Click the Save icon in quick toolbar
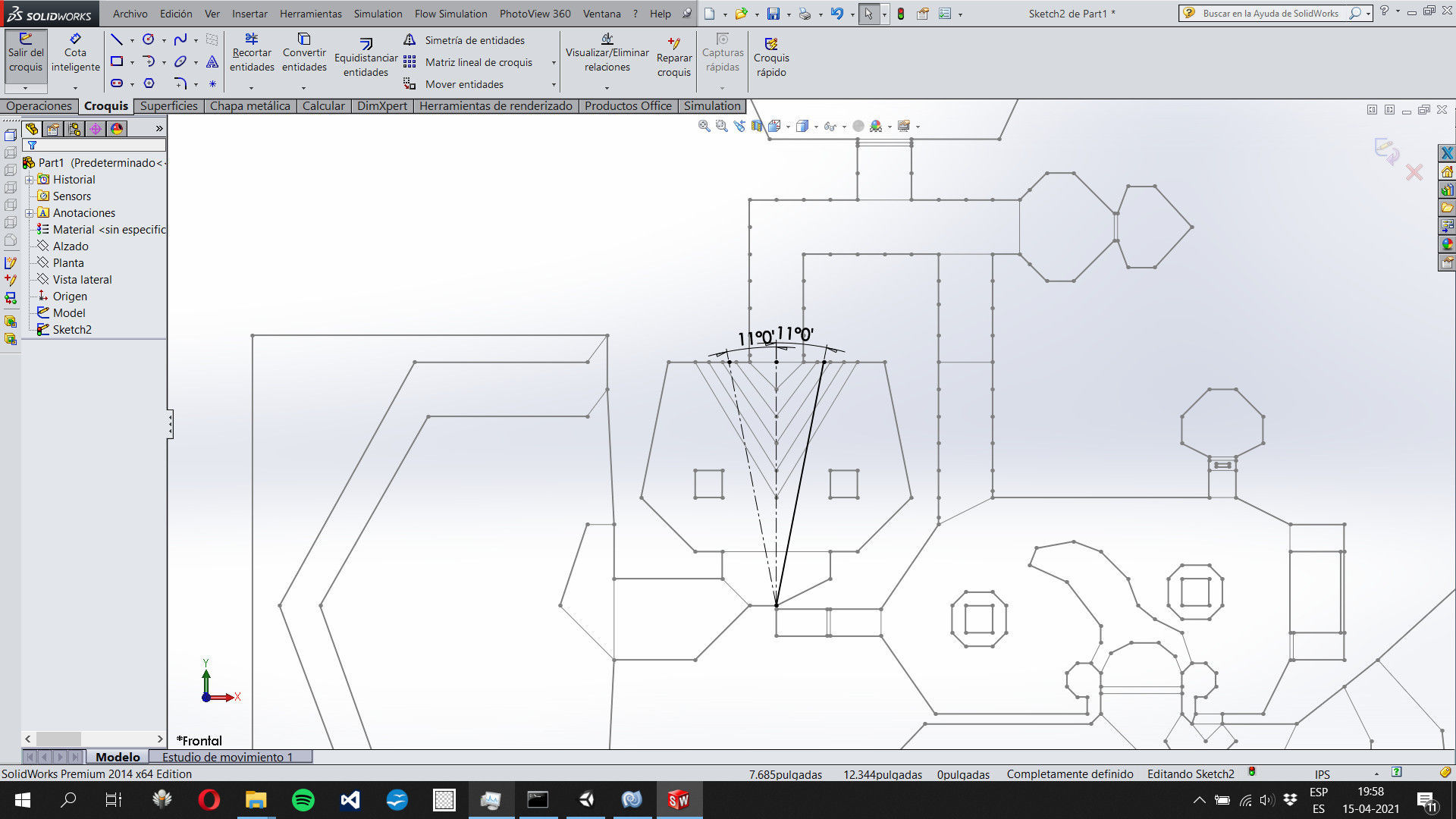This screenshot has height=819, width=1456. point(773,14)
